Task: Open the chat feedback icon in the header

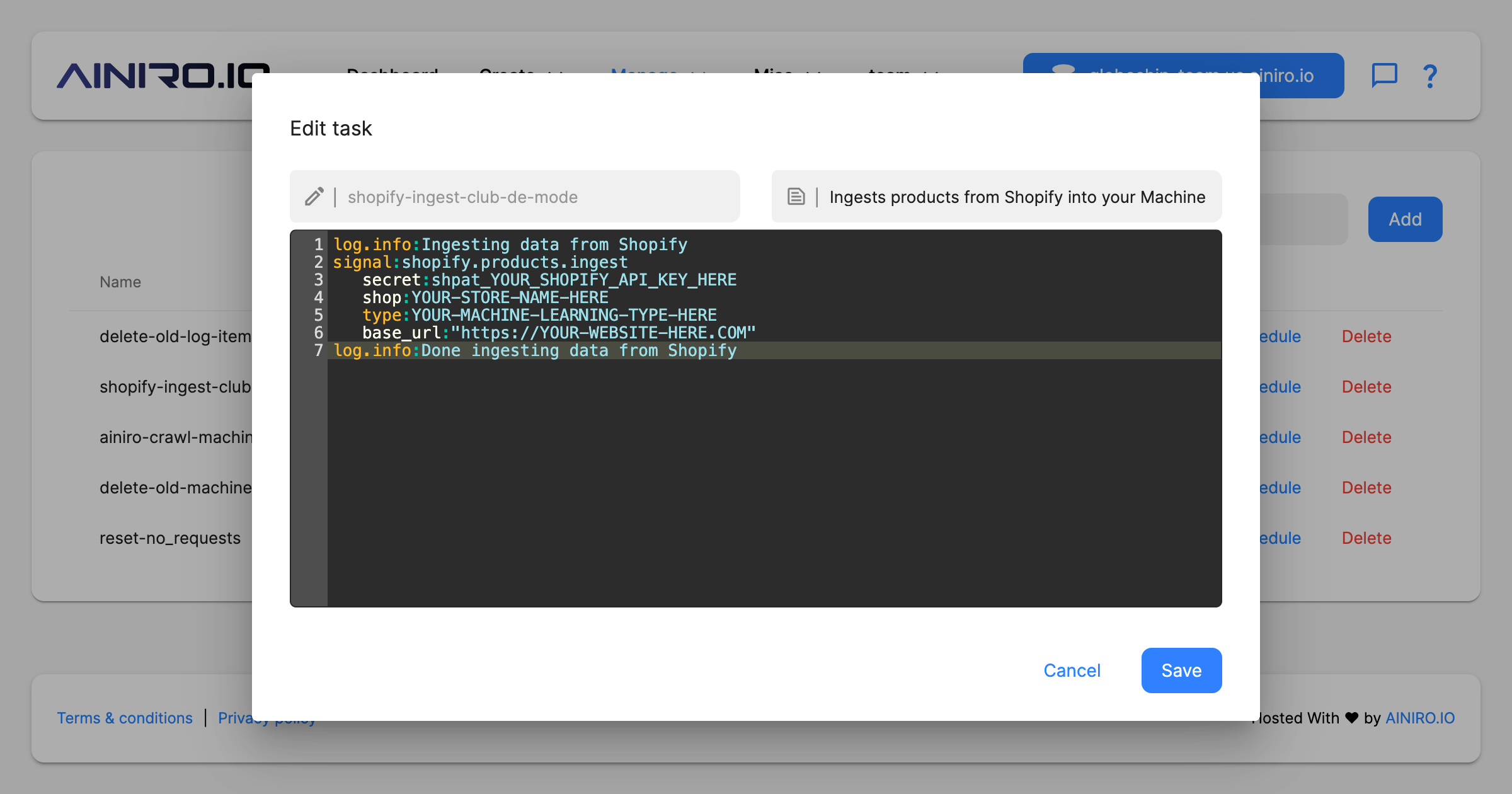Action: click(1384, 76)
